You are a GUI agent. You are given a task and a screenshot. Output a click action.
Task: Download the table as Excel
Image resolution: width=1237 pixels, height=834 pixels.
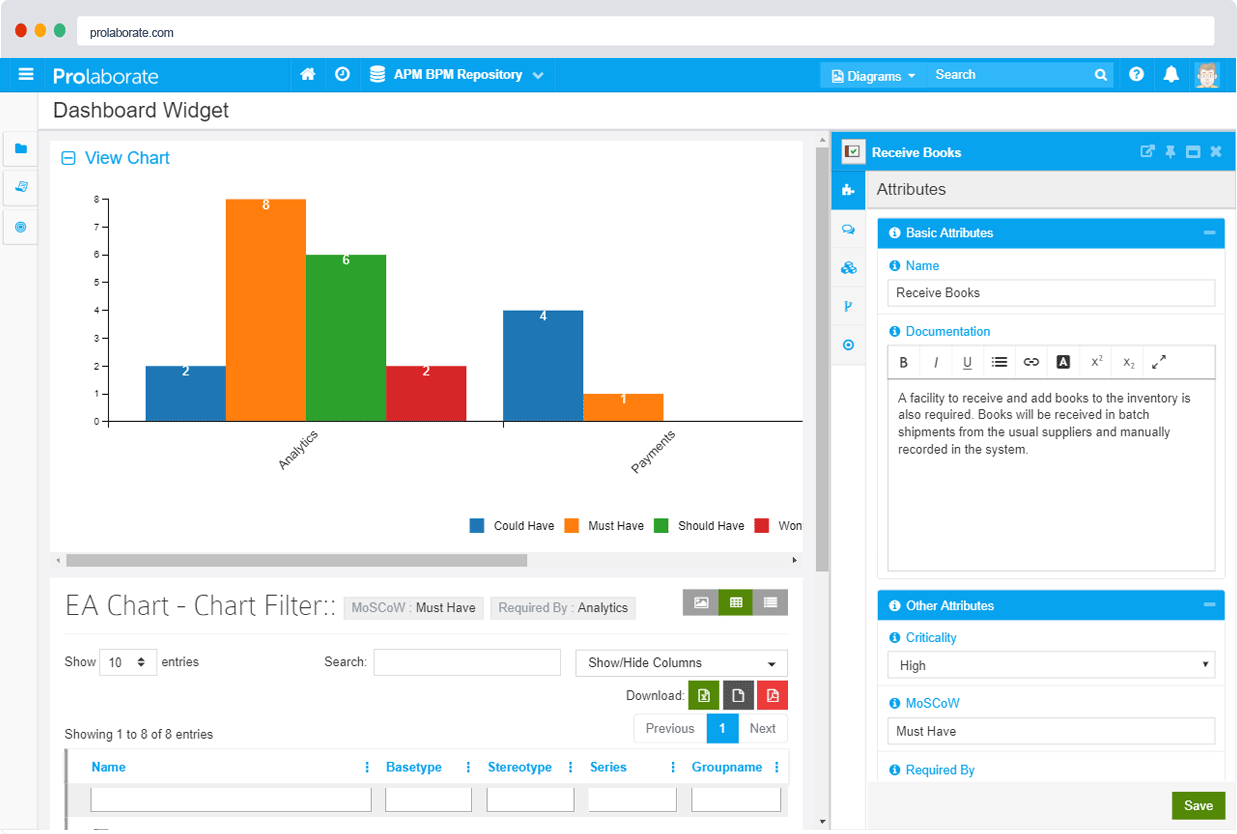coord(703,694)
